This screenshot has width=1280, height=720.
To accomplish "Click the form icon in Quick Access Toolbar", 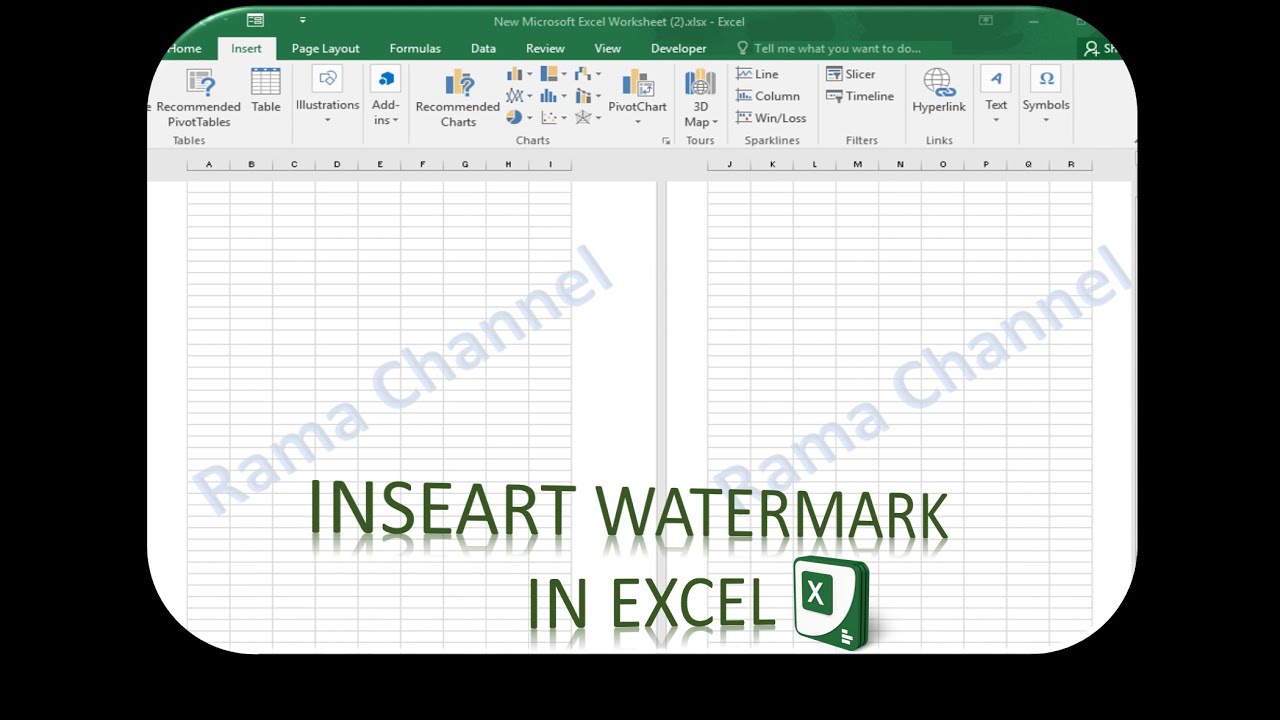I will click(255, 20).
